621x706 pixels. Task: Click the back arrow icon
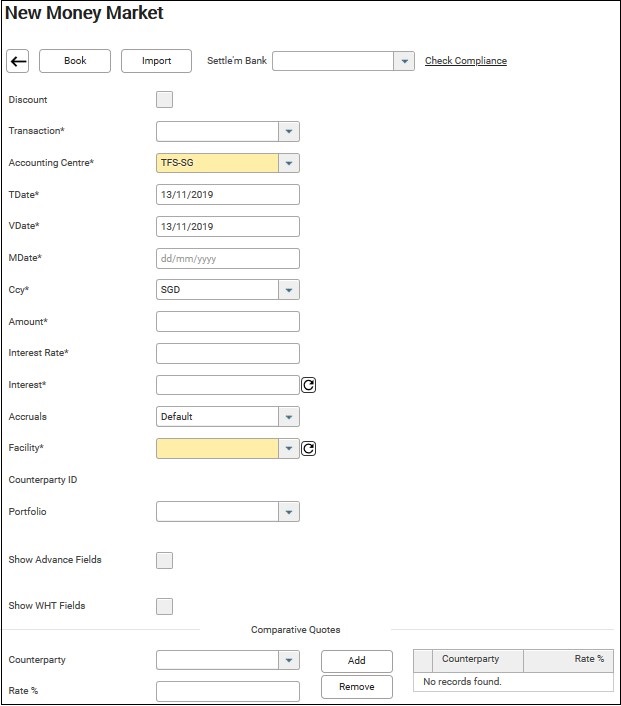tap(18, 61)
